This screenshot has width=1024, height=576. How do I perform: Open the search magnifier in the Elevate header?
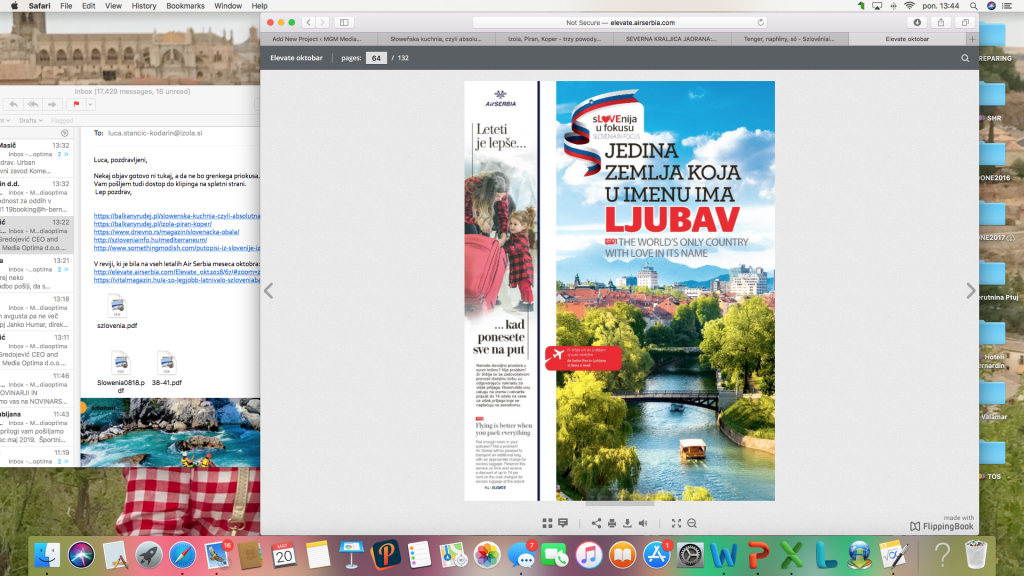pyautogui.click(x=965, y=58)
